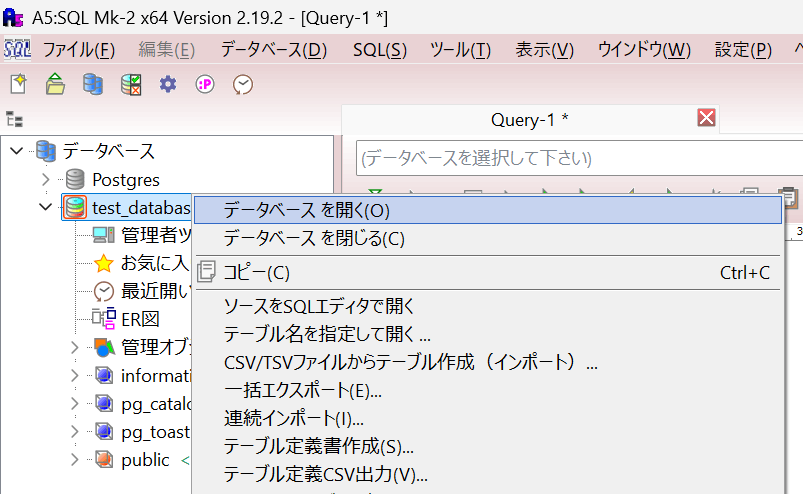
Task: Open the 設定(P) menu
Action: 743,50
